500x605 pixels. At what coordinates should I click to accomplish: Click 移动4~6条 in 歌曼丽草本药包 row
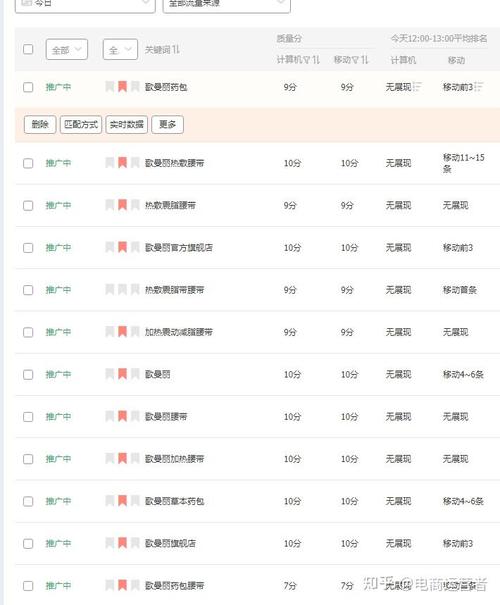click(463, 501)
